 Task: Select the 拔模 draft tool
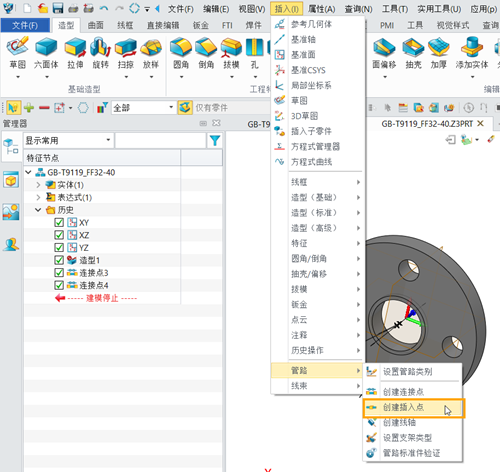click(231, 52)
